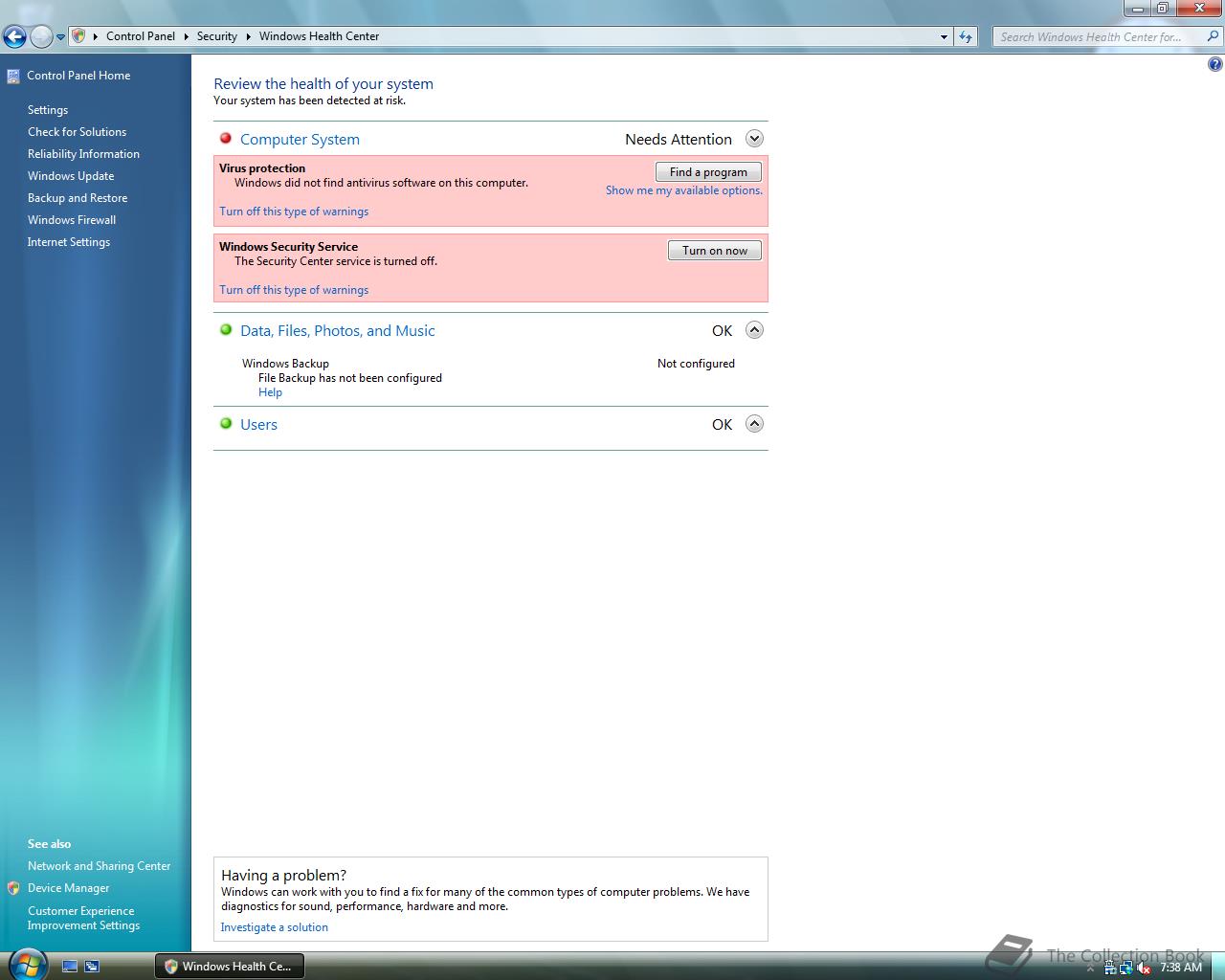1225x980 pixels.
Task: Open Network and Sharing Center
Action: [x=99, y=866]
